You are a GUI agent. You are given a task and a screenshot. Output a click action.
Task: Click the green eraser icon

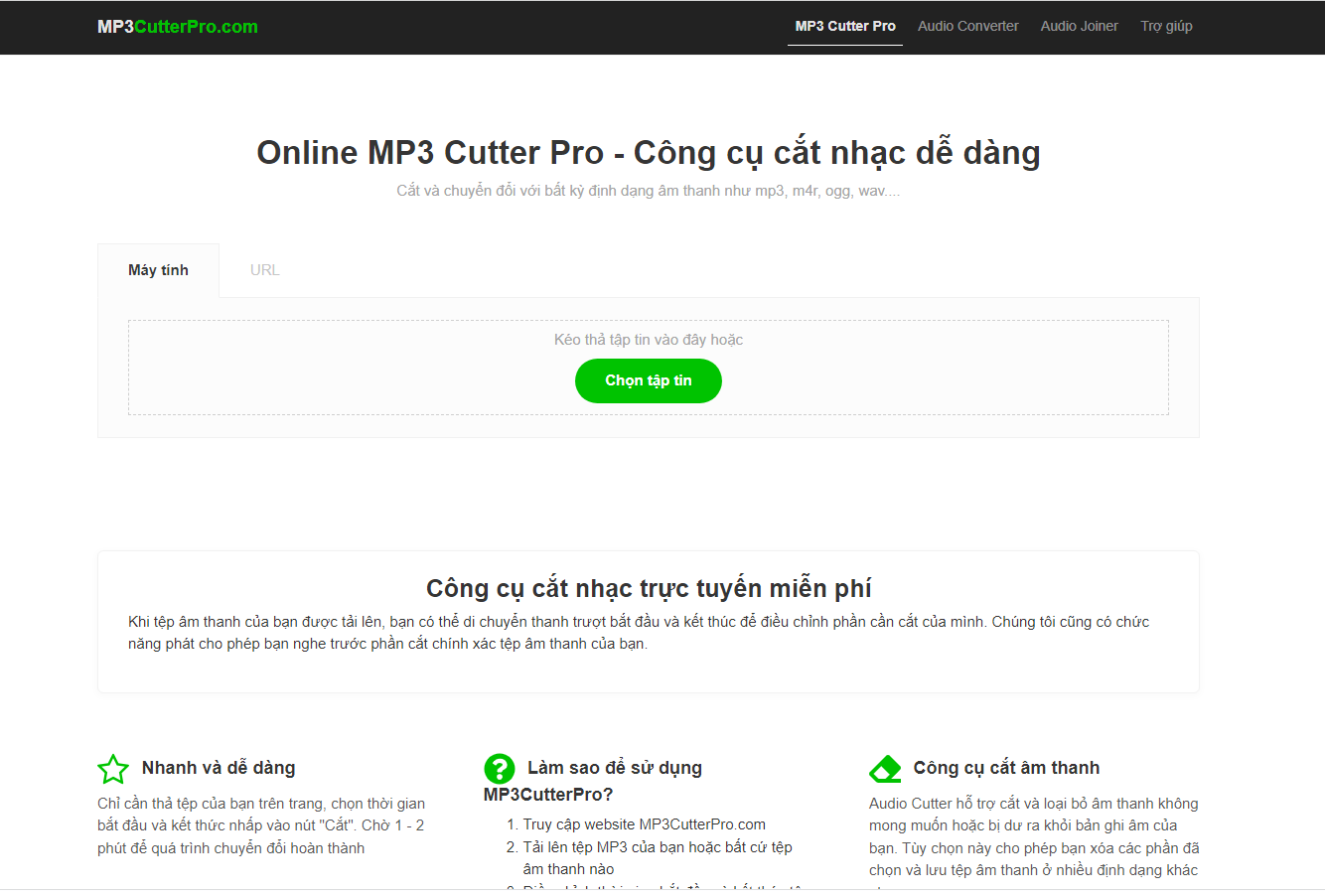(885, 770)
